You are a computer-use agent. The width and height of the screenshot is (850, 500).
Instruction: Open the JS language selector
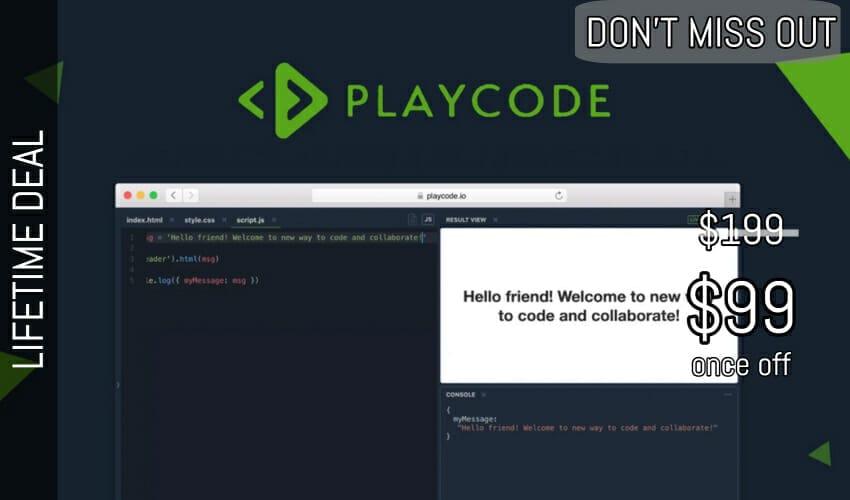click(428, 219)
